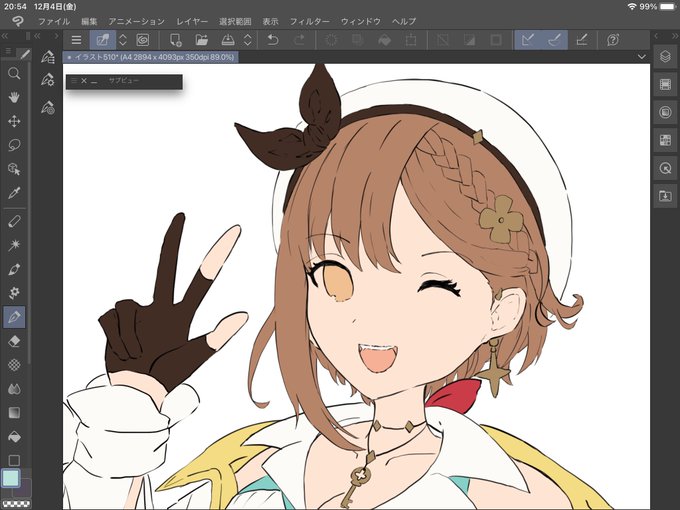Toggle show selection border icon
Screen dimensions: 680x510
click(x=496, y=40)
